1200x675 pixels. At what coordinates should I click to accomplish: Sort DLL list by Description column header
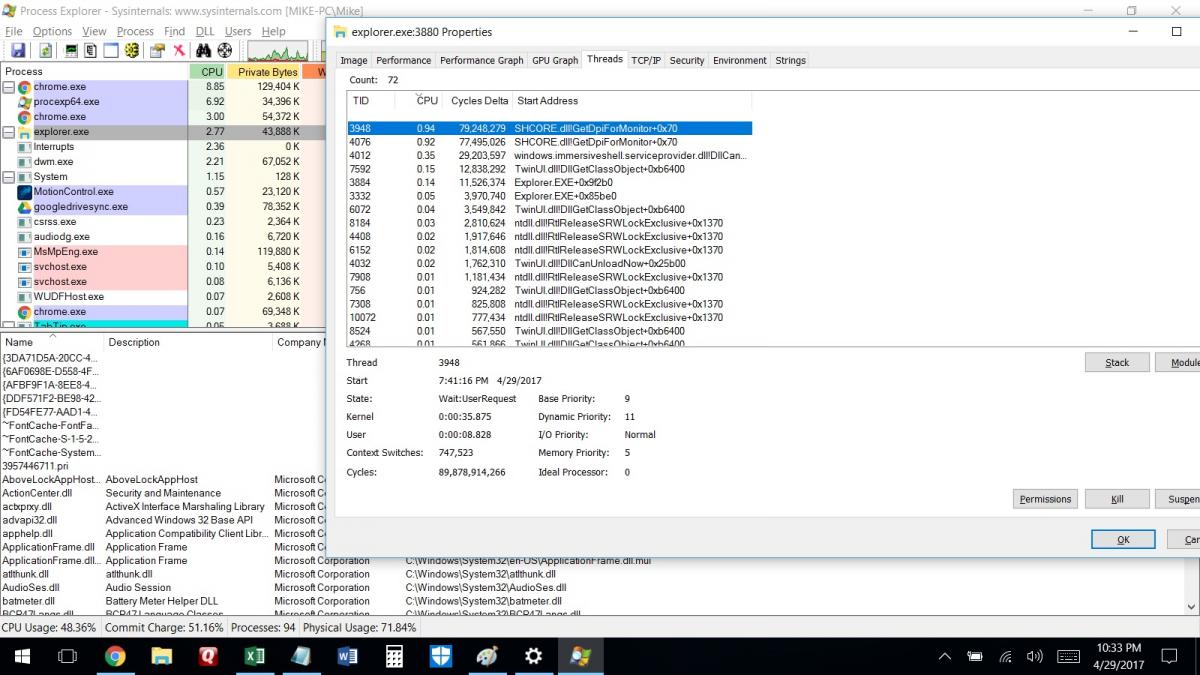pos(188,342)
